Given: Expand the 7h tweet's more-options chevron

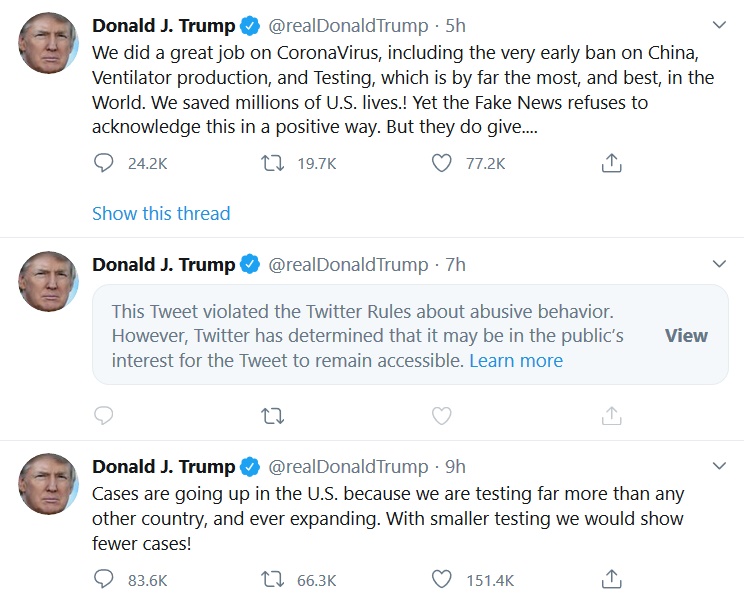Looking at the screenshot, I should coord(718,264).
